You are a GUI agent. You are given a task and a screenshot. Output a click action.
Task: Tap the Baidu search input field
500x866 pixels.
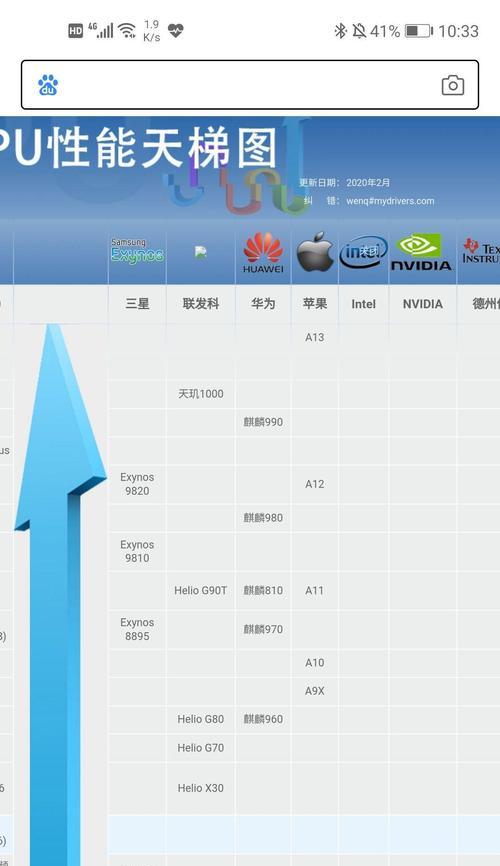(250, 85)
